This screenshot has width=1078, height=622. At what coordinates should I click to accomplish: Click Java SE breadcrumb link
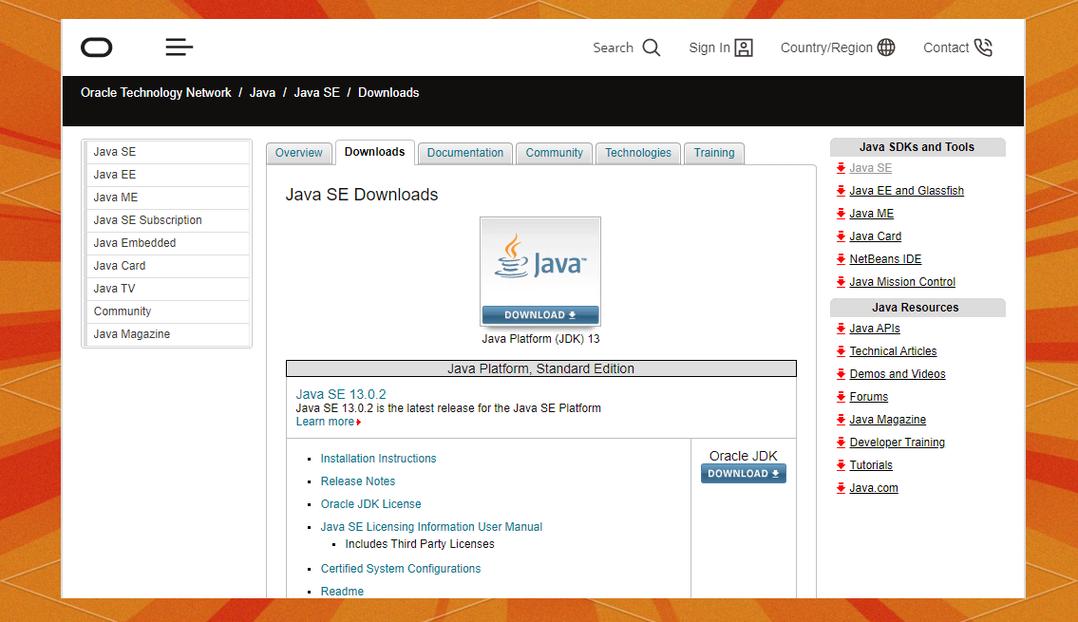pyautogui.click(x=316, y=92)
